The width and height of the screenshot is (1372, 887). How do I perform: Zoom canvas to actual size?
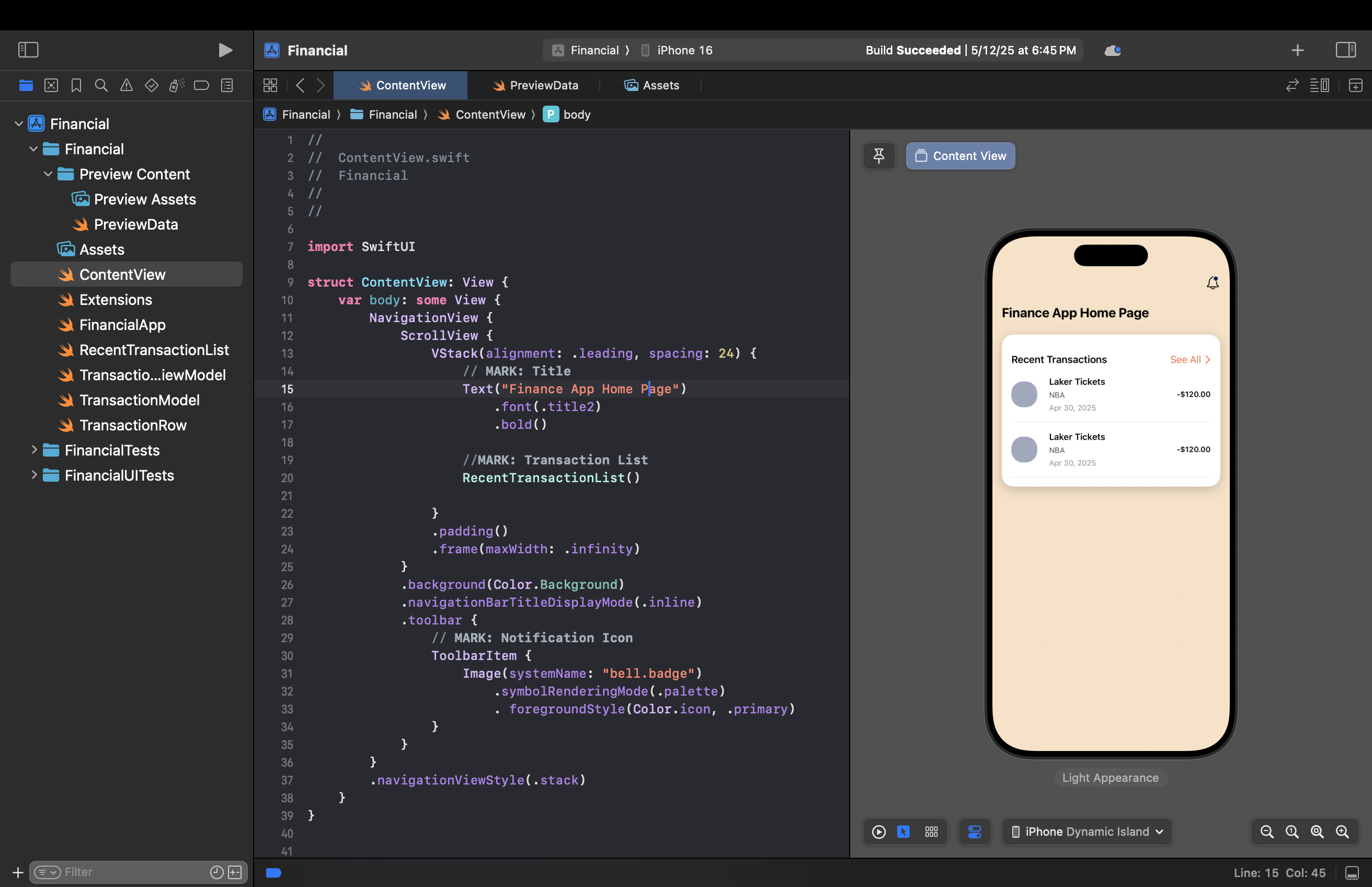[1292, 832]
